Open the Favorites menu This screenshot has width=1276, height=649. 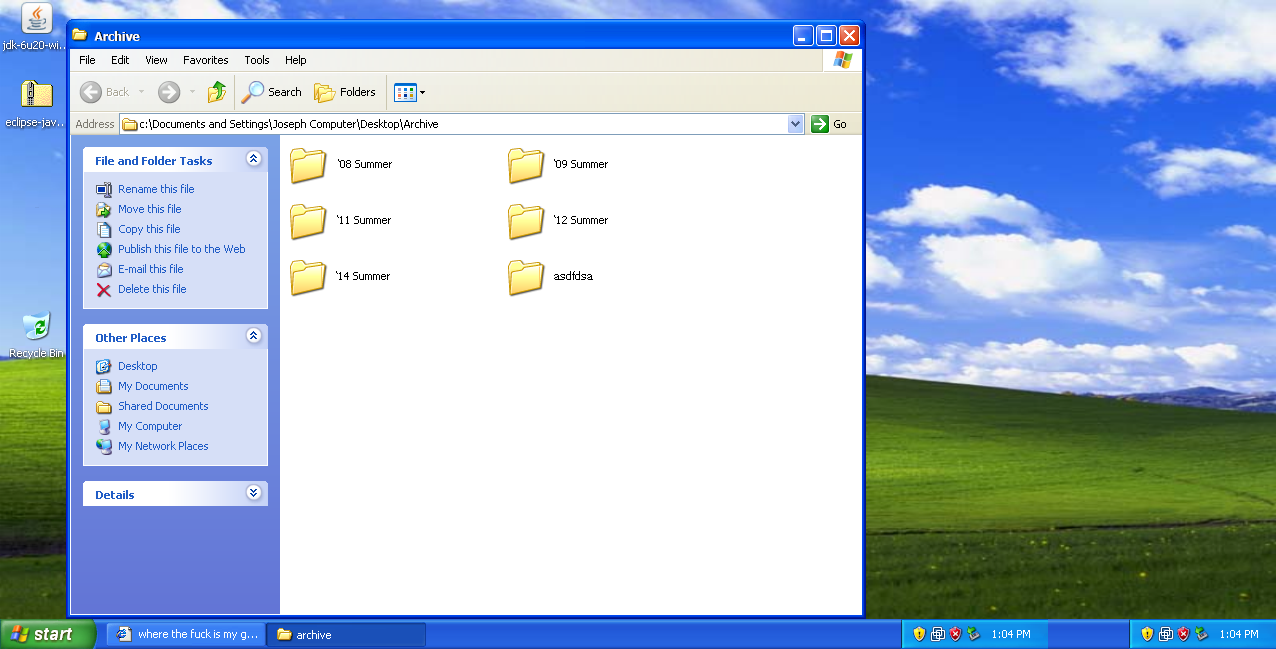click(206, 60)
